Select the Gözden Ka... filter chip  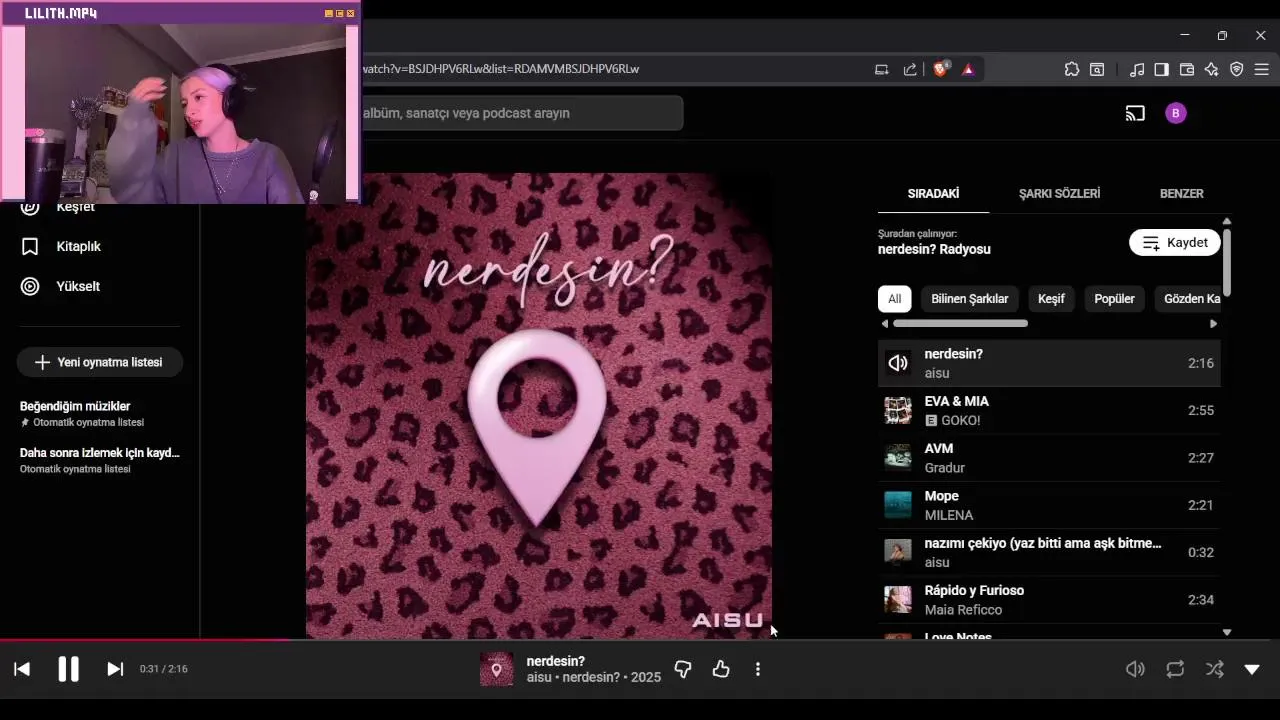[x=1188, y=299]
